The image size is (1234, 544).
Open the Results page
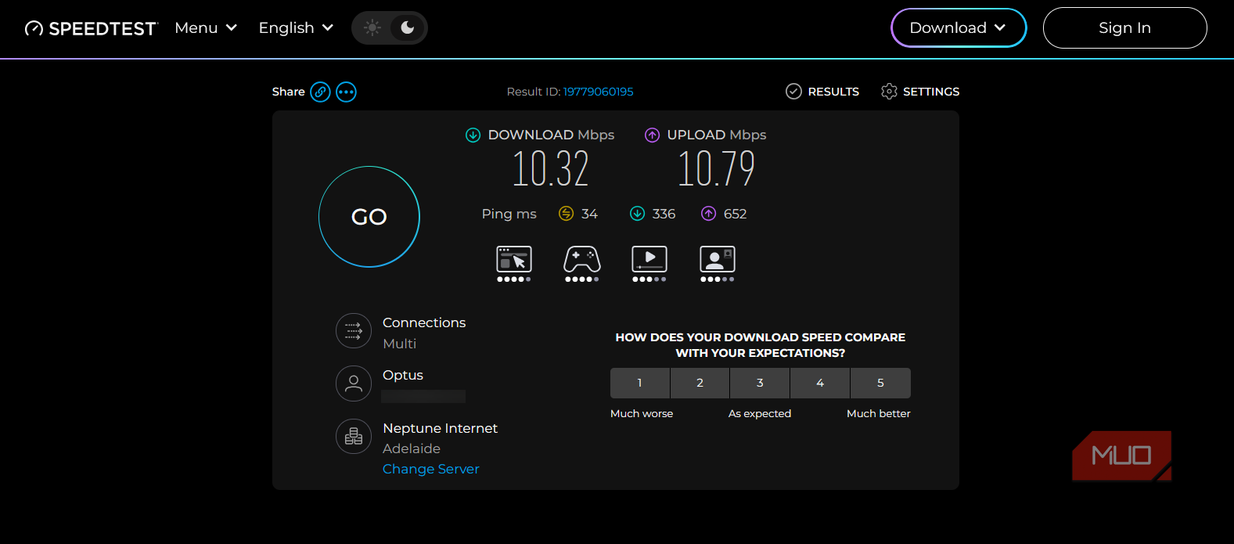tap(822, 92)
